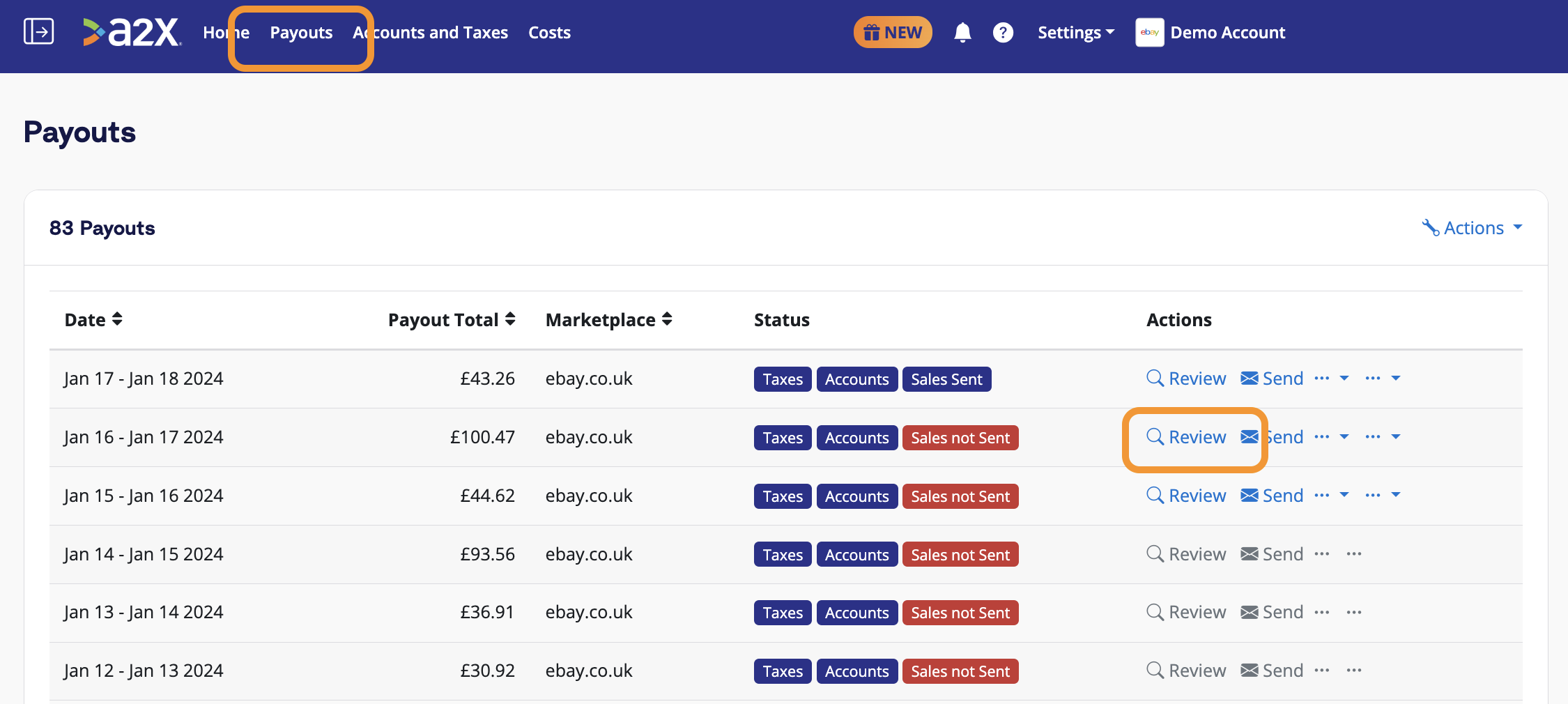This screenshot has width=1568, height=704.
Task: Click the £36.91 payout total
Action: 487,612
